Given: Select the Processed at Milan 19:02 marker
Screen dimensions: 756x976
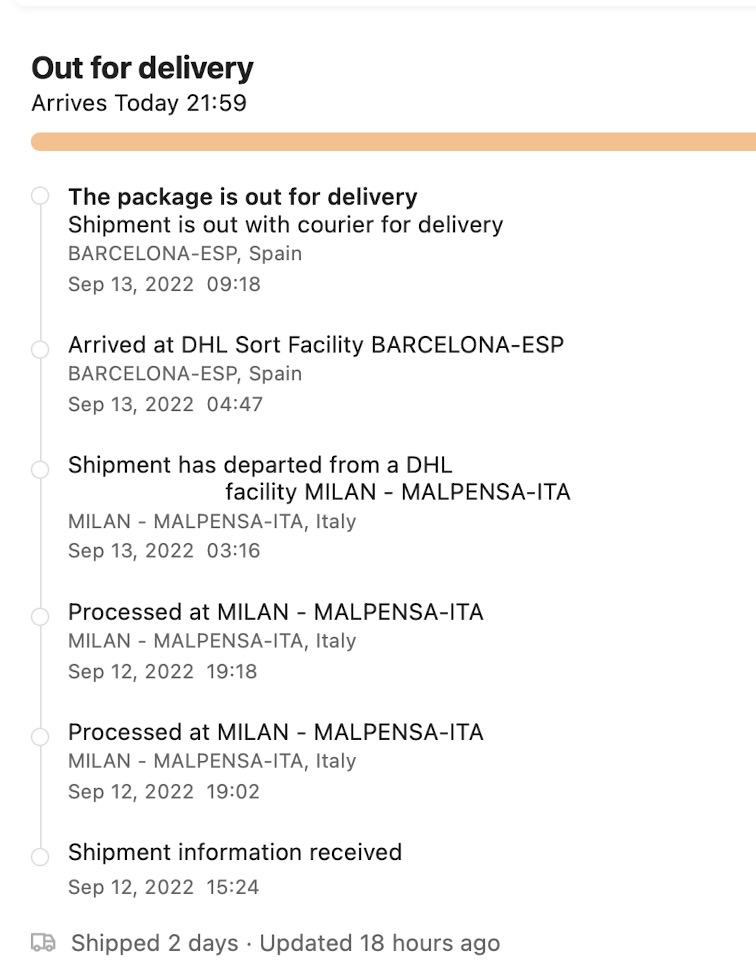Looking at the screenshot, I should click(x=40, y=737).
